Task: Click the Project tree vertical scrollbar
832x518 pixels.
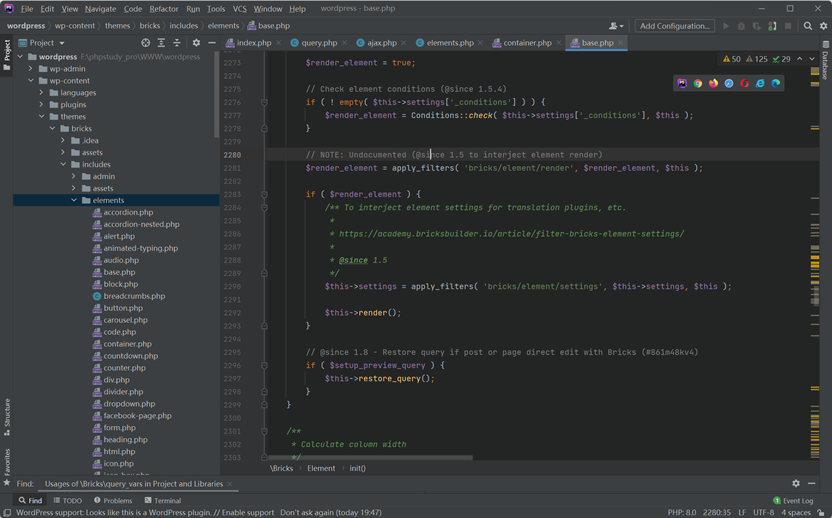Action: click(x=216, y=96)
